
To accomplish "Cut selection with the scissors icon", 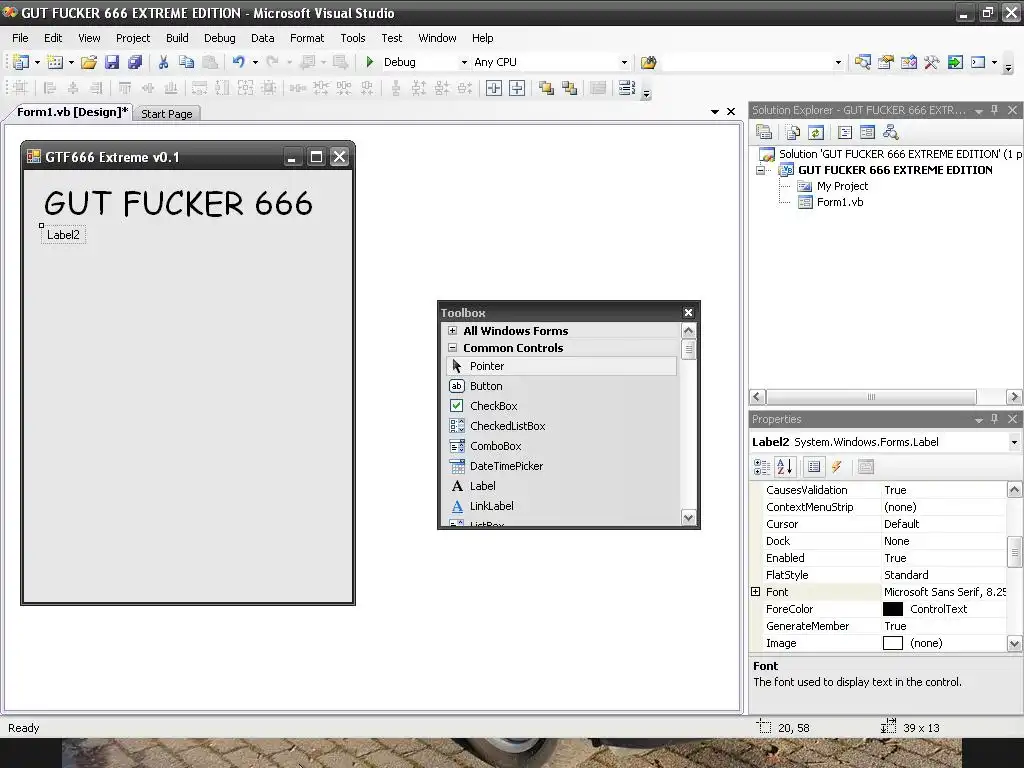I will tap(163, 62).
